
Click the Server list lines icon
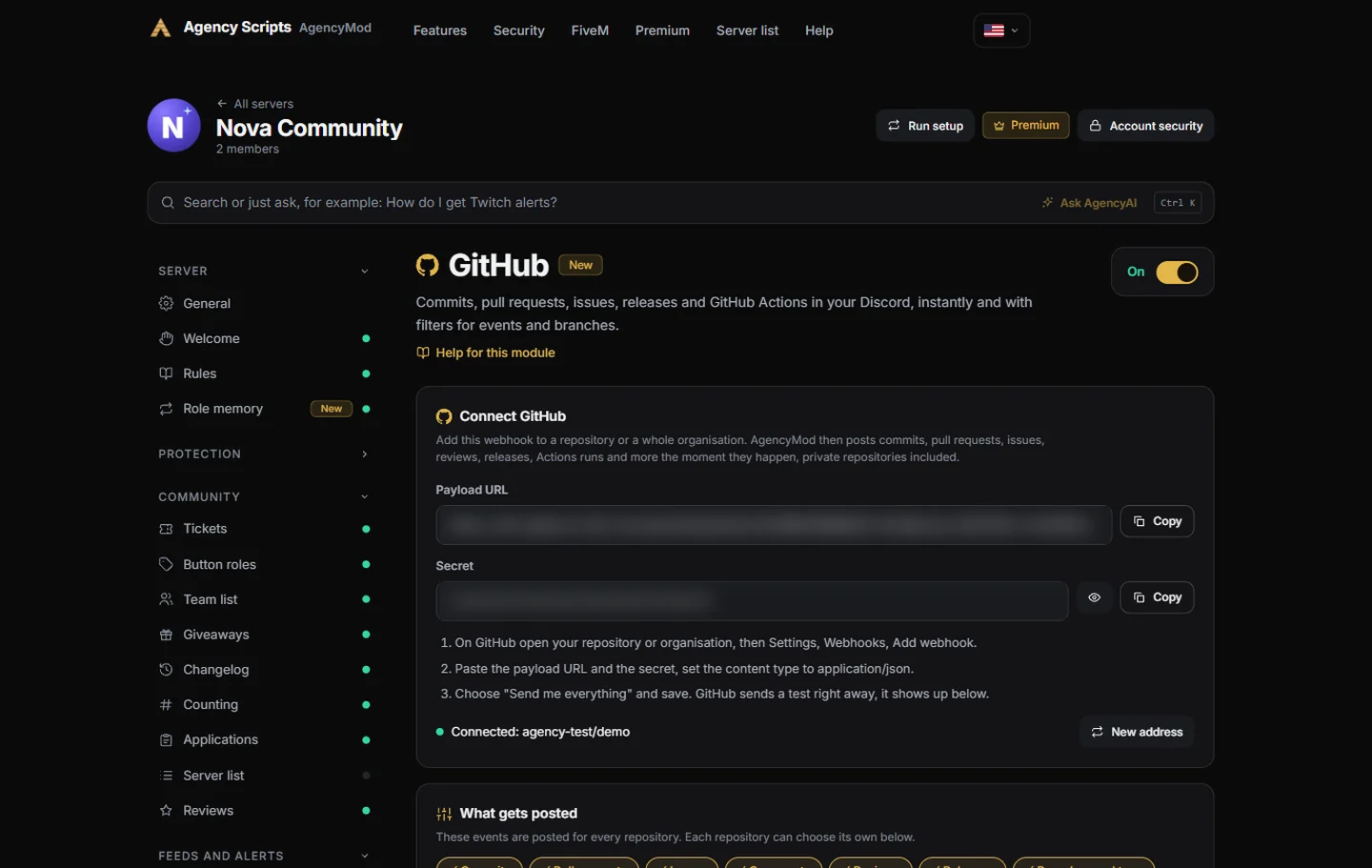pyautogui.click(x=166, y=776)
